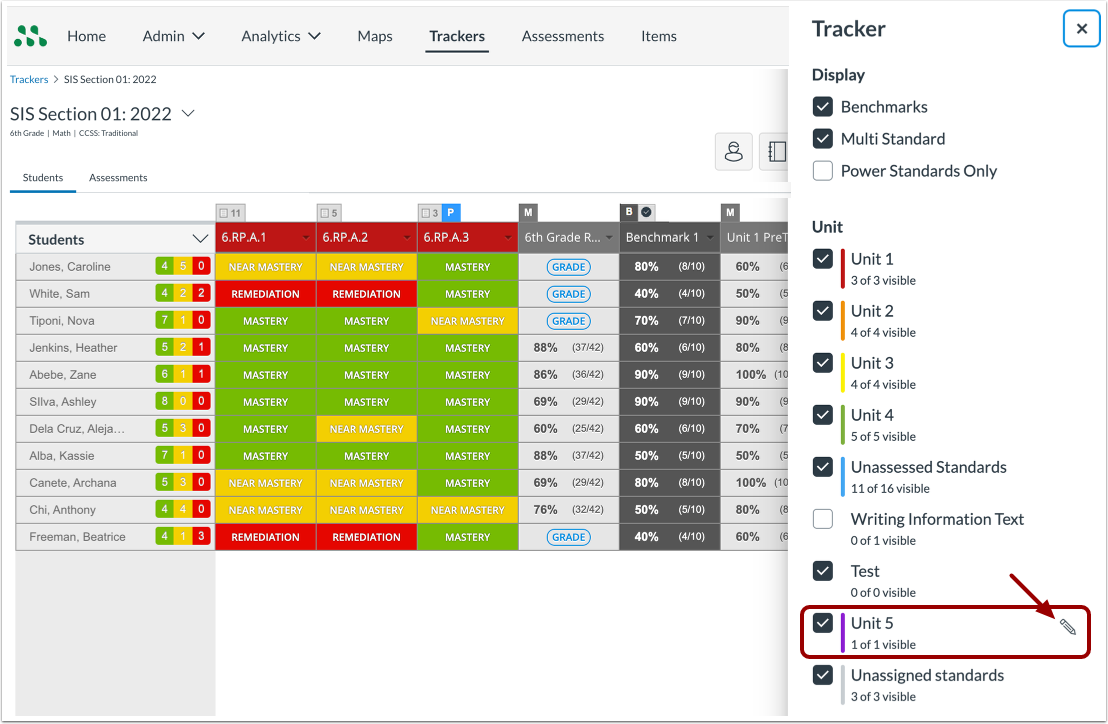
Task: Click the B badge above Benchmark 1
Action: [x=629, y=212]
